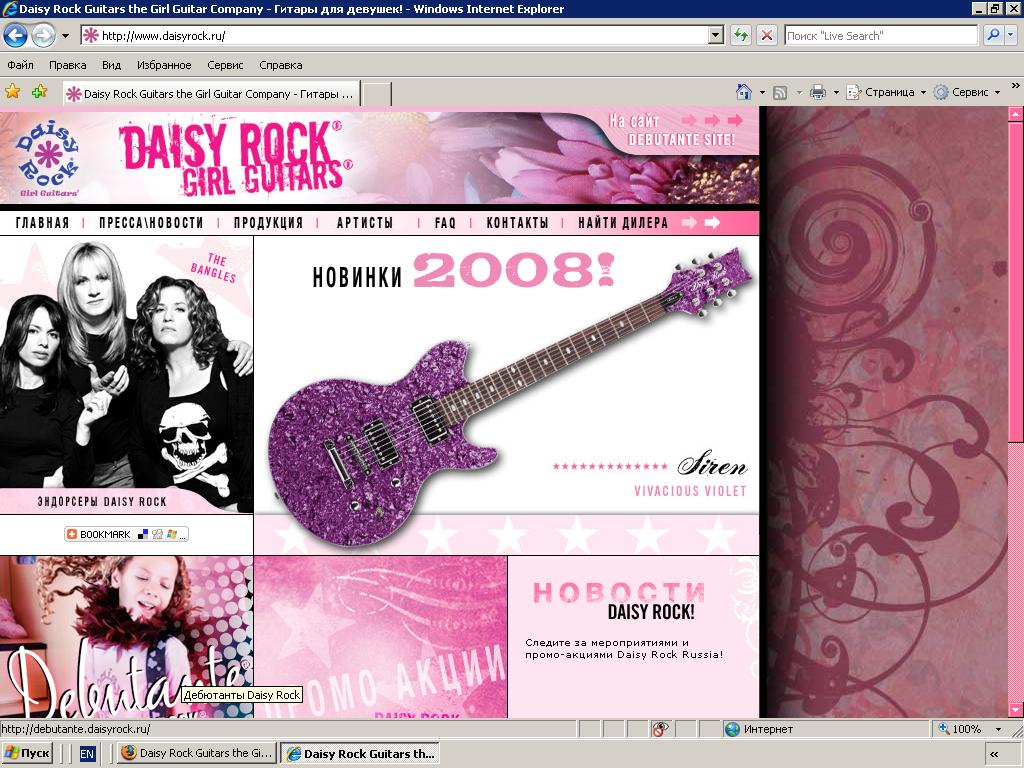Click the Bookmark share button

point(126,534)
